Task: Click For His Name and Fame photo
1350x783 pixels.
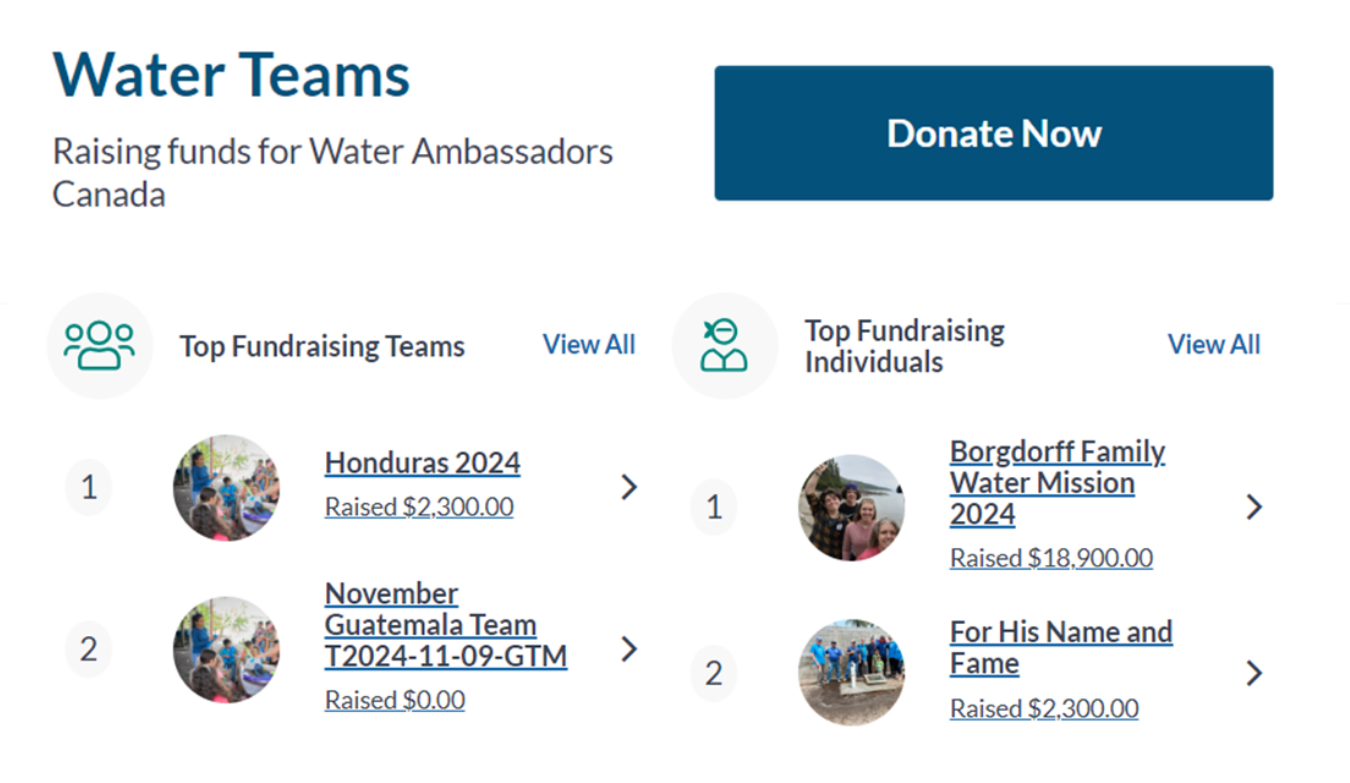Action: tap(851, 672)
